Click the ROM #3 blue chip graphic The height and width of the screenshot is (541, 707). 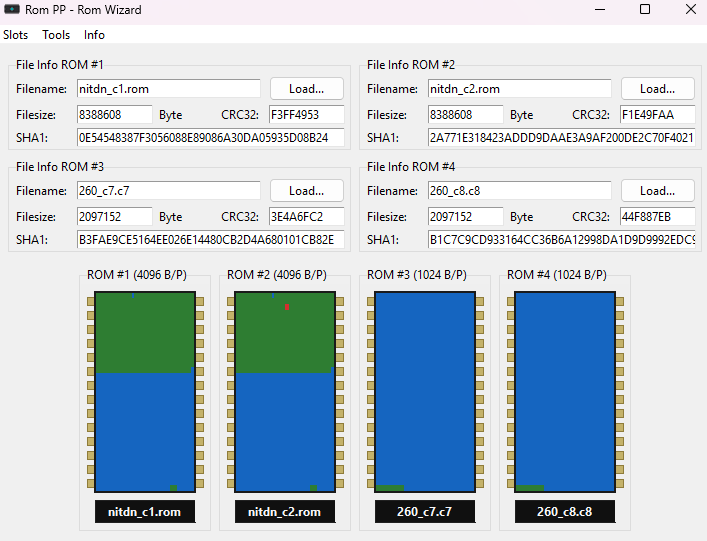click(425, 392)
